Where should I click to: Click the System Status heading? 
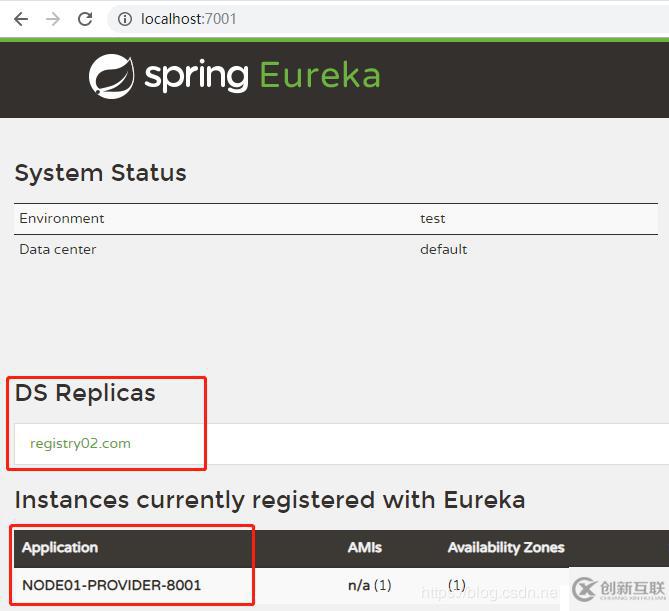pyautogui.click(x=100, y=173)
